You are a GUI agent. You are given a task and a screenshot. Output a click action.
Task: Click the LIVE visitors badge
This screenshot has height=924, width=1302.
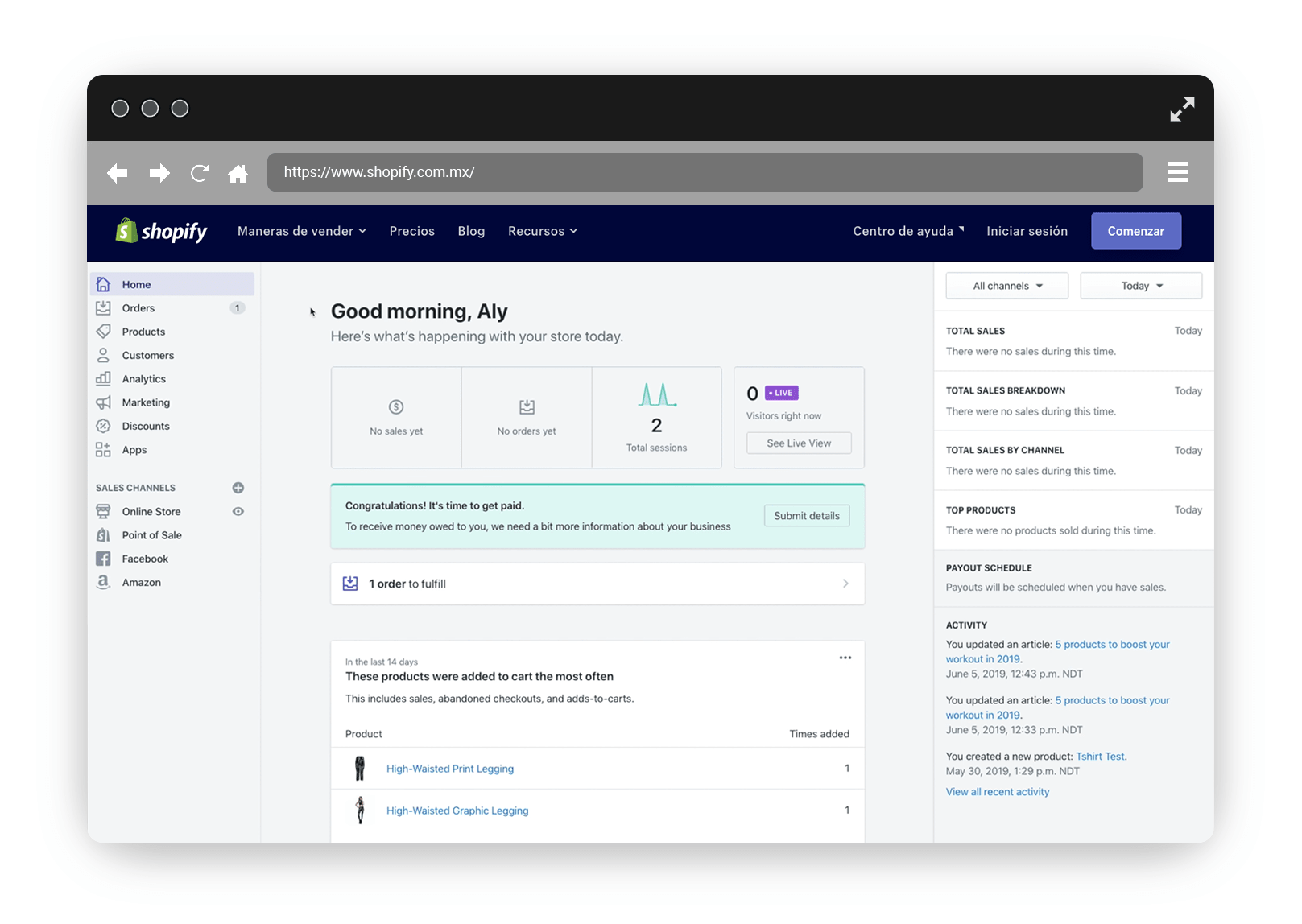pos(782,393)
